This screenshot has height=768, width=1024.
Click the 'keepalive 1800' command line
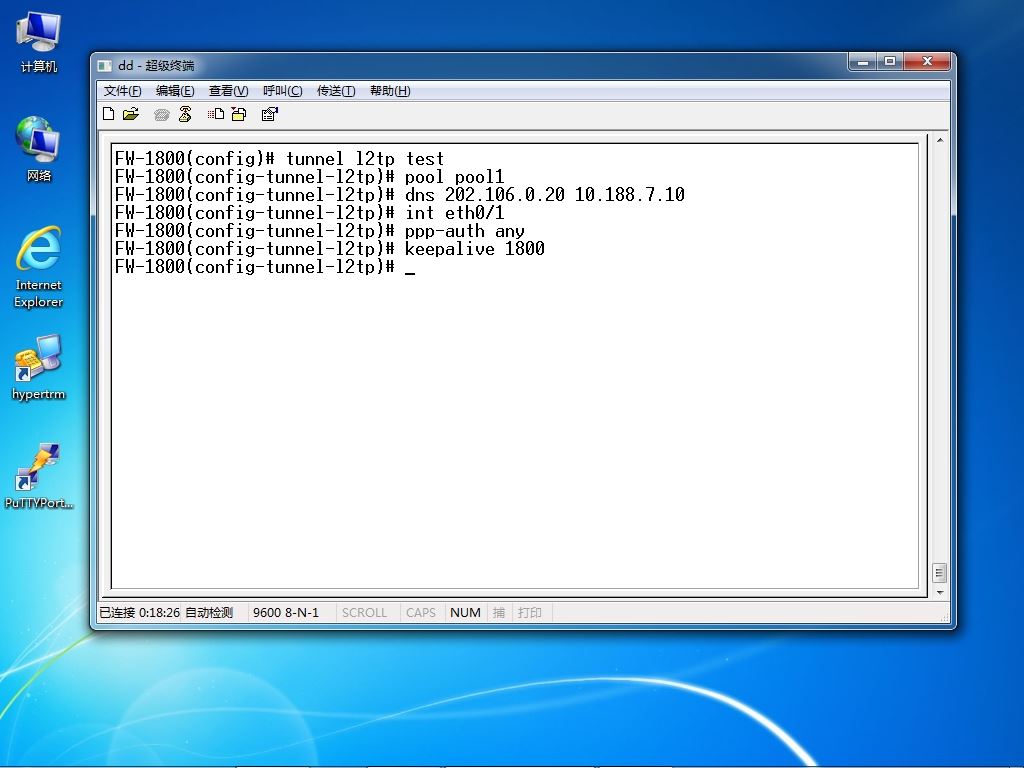click(330, 249)
